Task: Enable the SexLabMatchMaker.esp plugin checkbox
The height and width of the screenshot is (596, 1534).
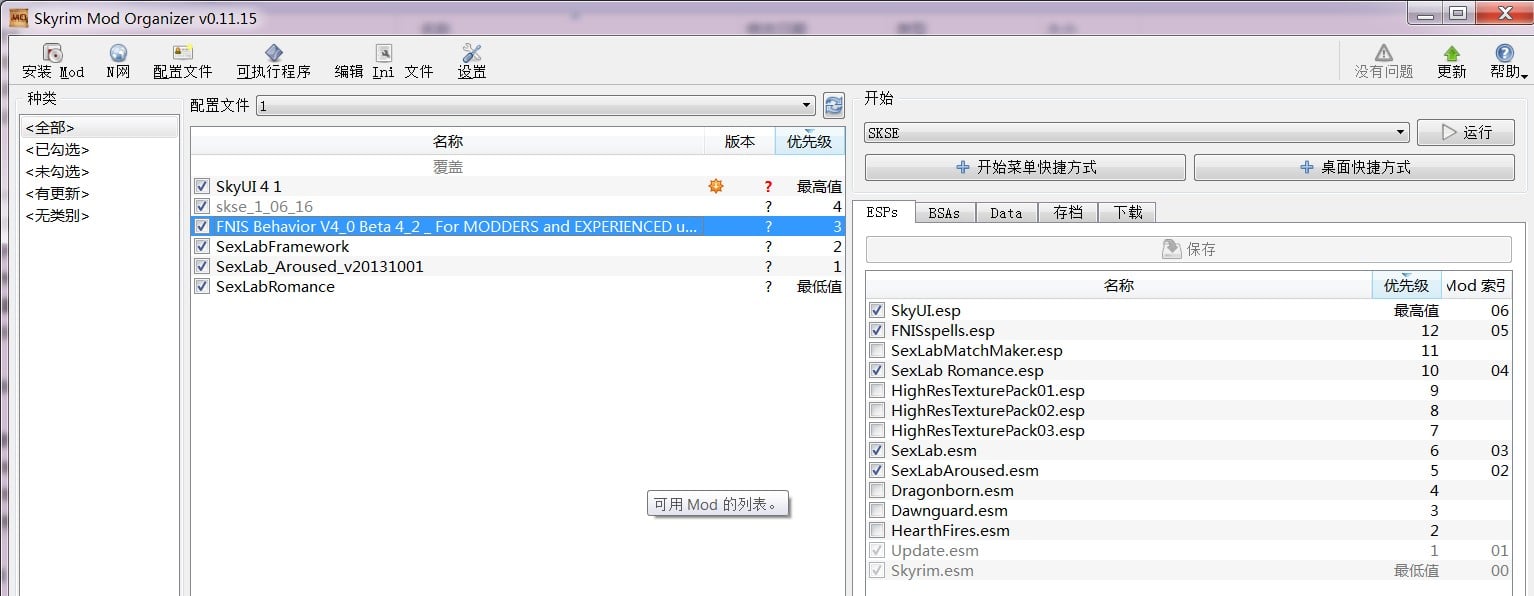Action: click(877, 350)
